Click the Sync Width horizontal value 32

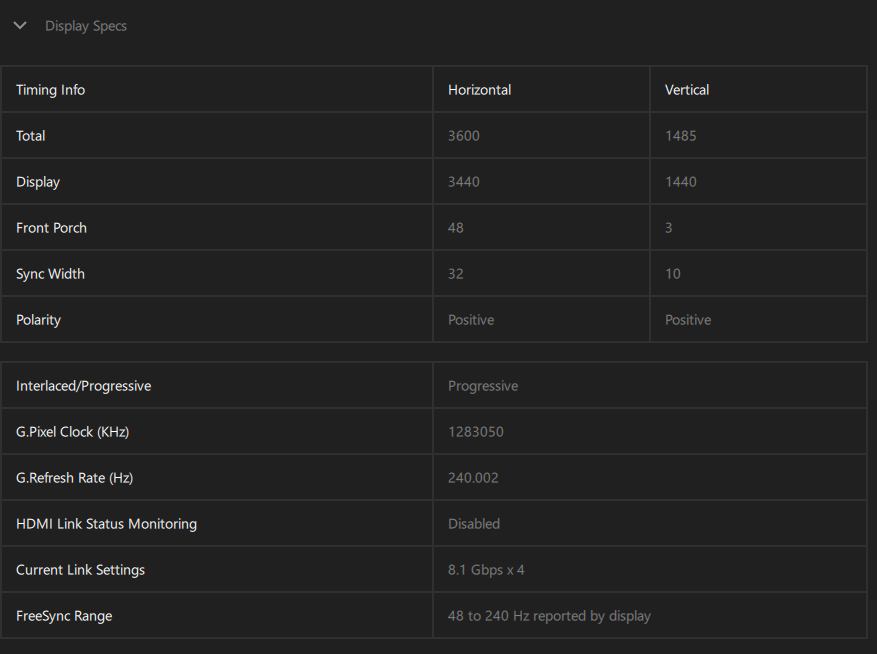click(456, 274)
